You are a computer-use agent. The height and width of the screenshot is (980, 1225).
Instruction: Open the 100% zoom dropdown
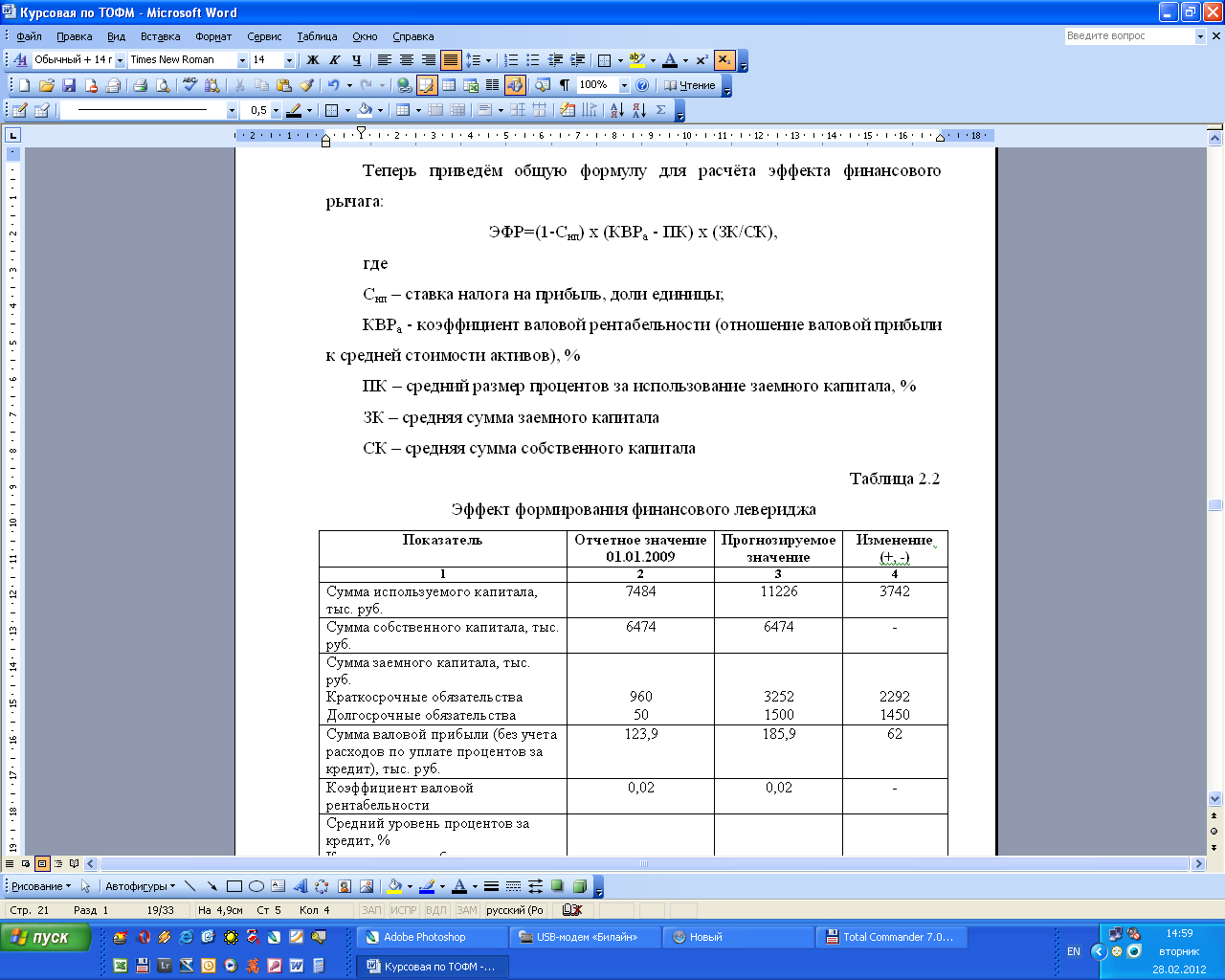pyautogui.click(x=624, y=85)
